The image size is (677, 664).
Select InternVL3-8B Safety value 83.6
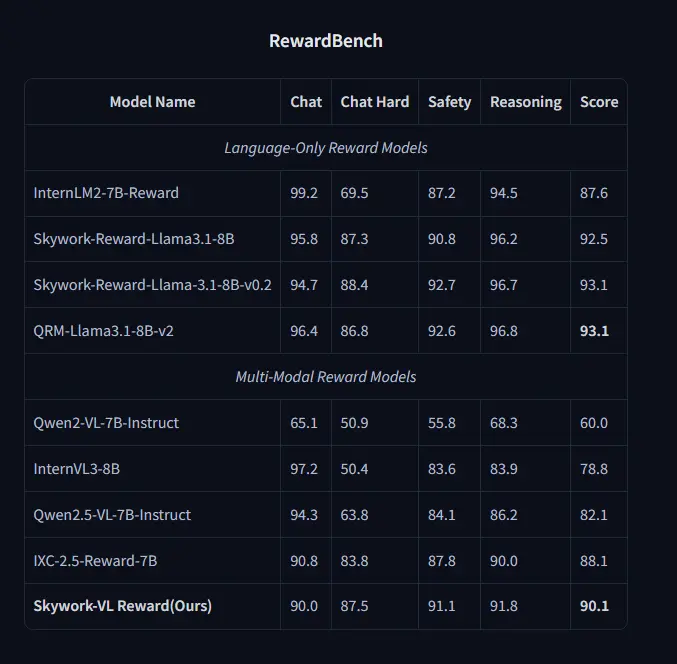[442, 469]
